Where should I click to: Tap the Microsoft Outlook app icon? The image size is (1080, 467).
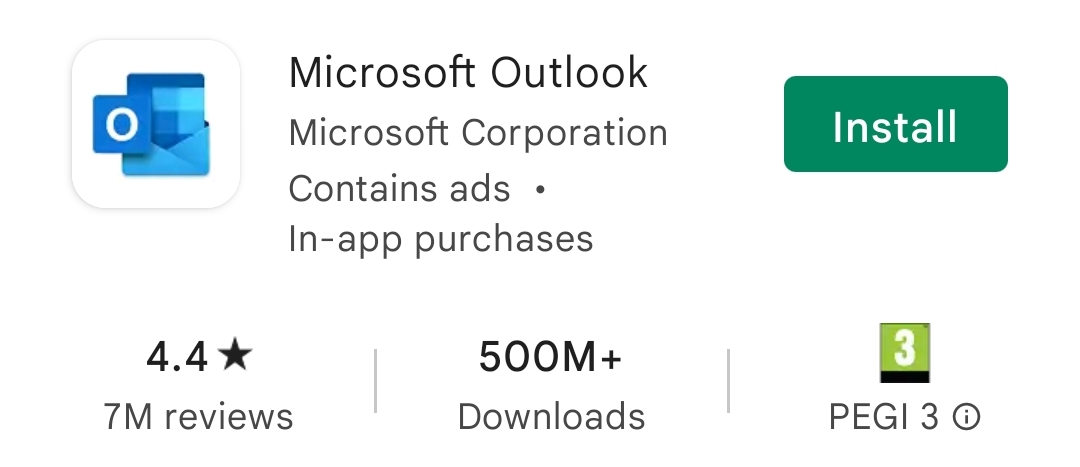pos(156,124)
